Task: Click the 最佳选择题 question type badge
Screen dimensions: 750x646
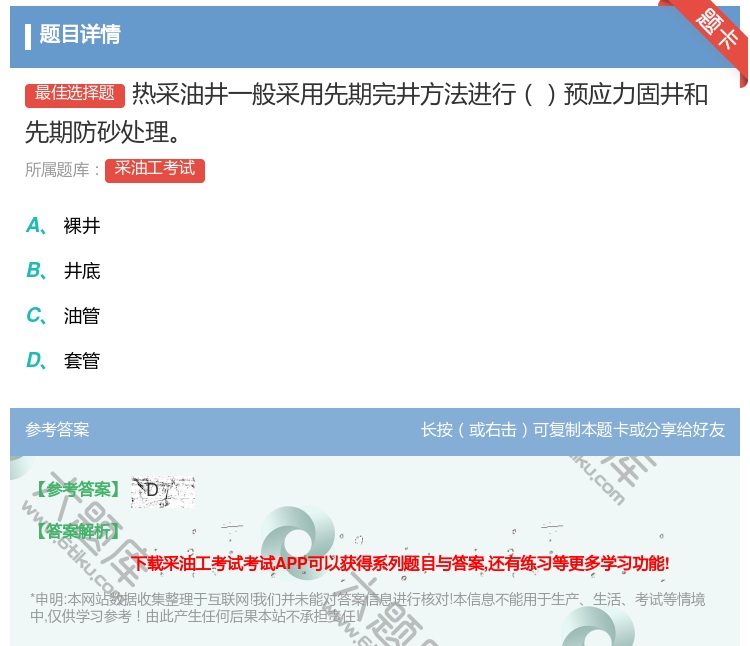Action: coord(75,94)
